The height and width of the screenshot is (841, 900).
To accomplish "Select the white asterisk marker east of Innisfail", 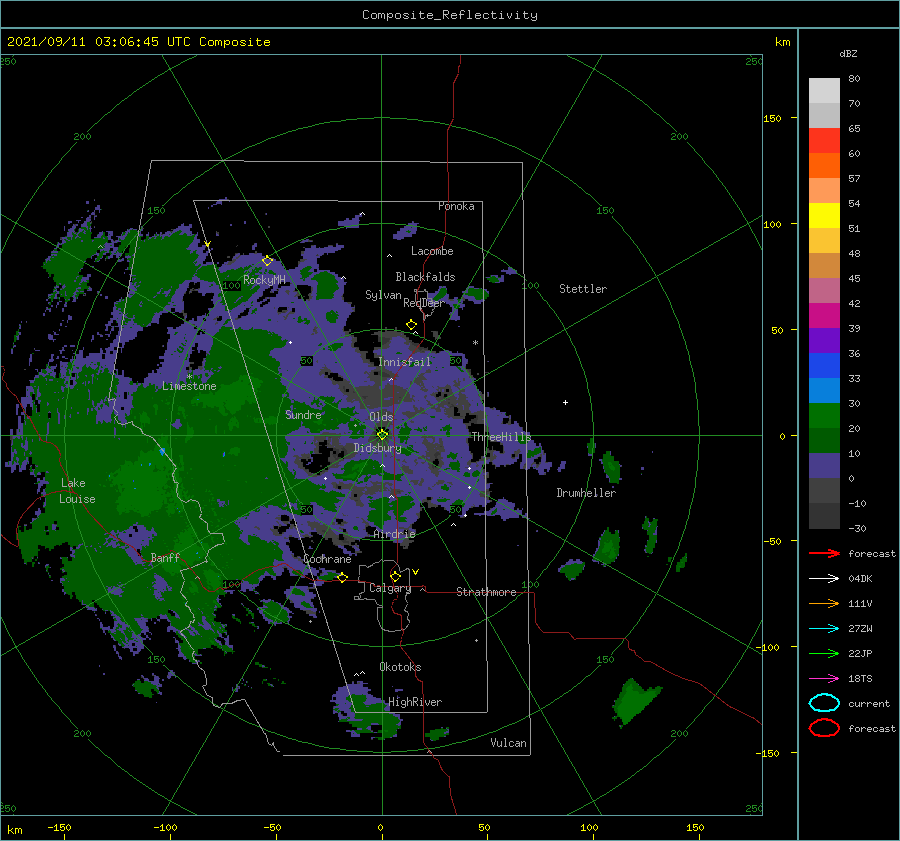I will [475, 343].
